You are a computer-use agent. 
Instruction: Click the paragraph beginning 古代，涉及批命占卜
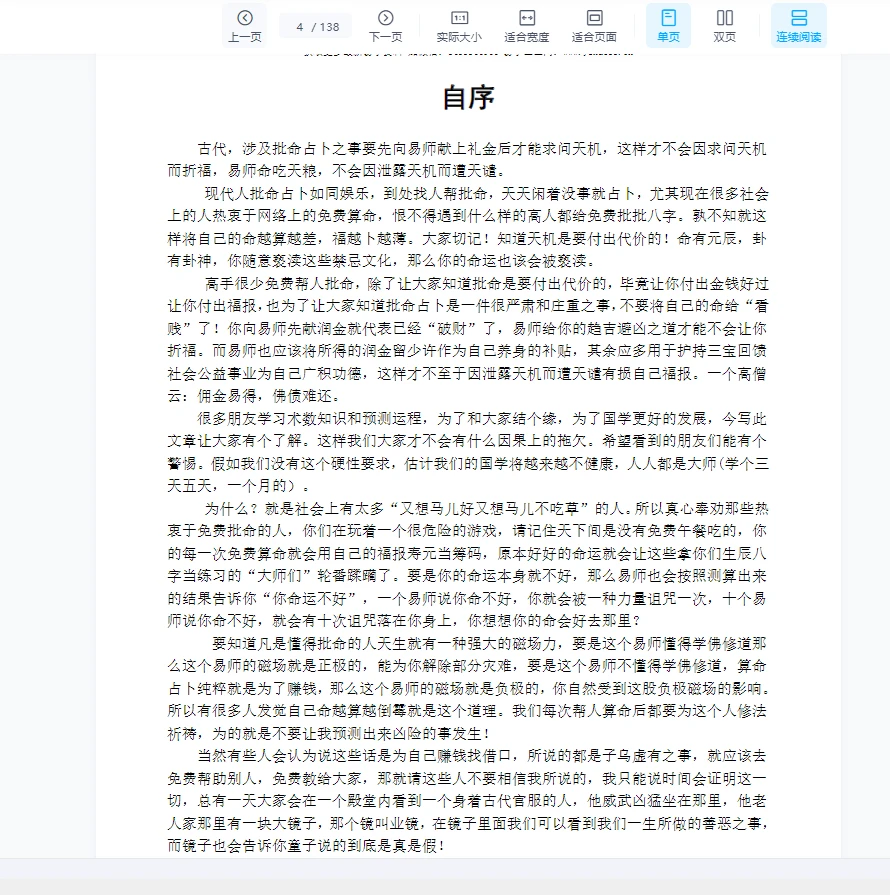[467, 160]
